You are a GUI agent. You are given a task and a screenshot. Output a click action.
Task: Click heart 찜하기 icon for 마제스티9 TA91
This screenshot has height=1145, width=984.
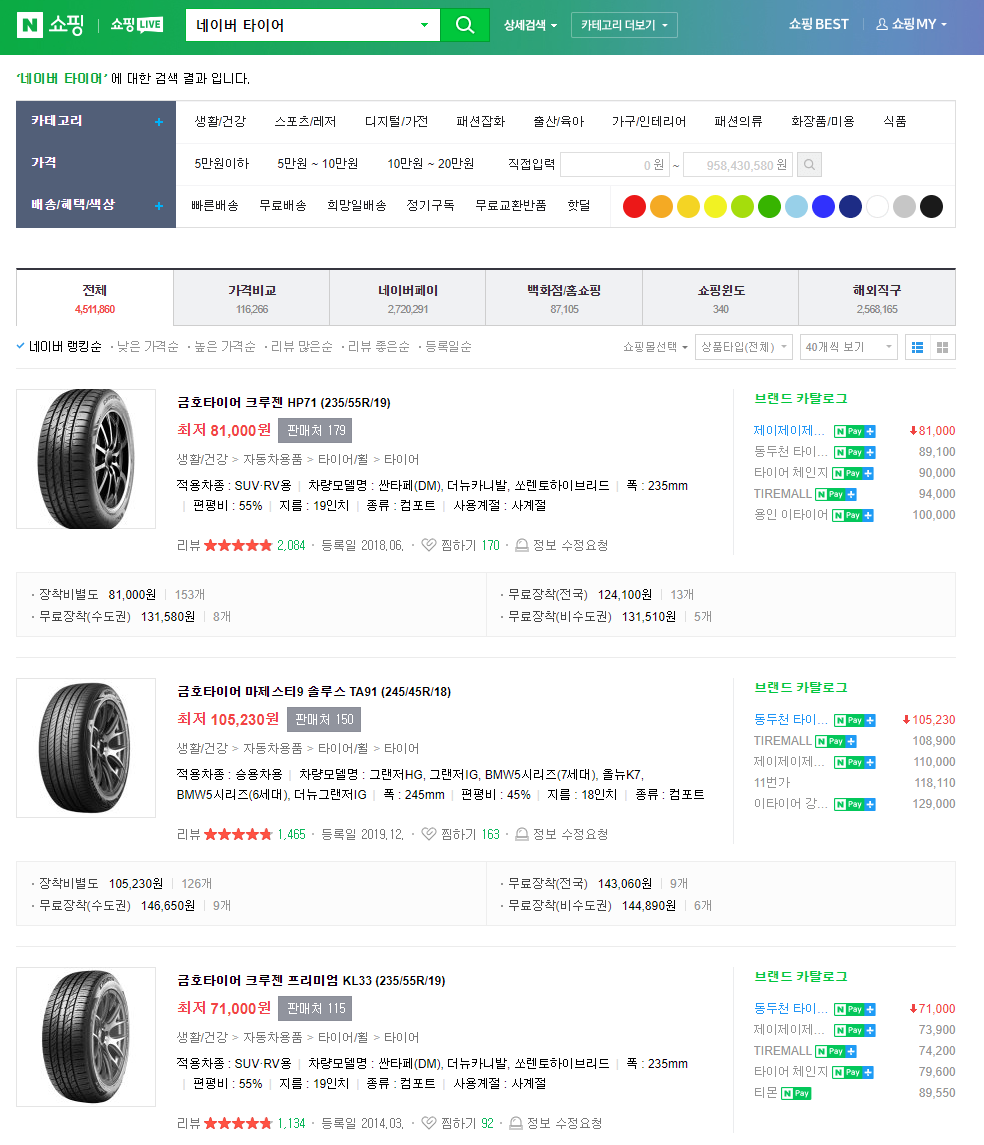[x=428, y=834]
